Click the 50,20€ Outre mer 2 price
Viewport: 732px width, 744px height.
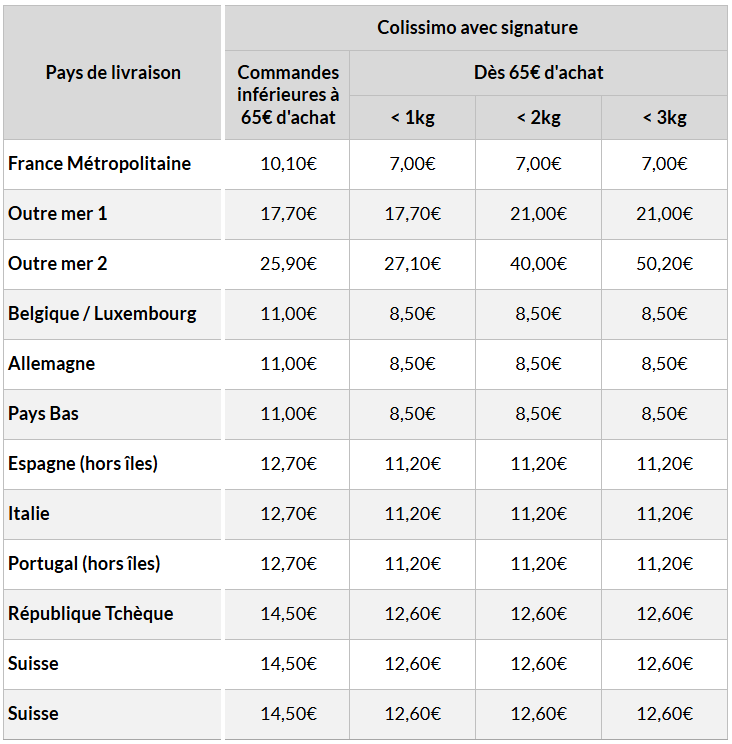(x=664, y=263)
